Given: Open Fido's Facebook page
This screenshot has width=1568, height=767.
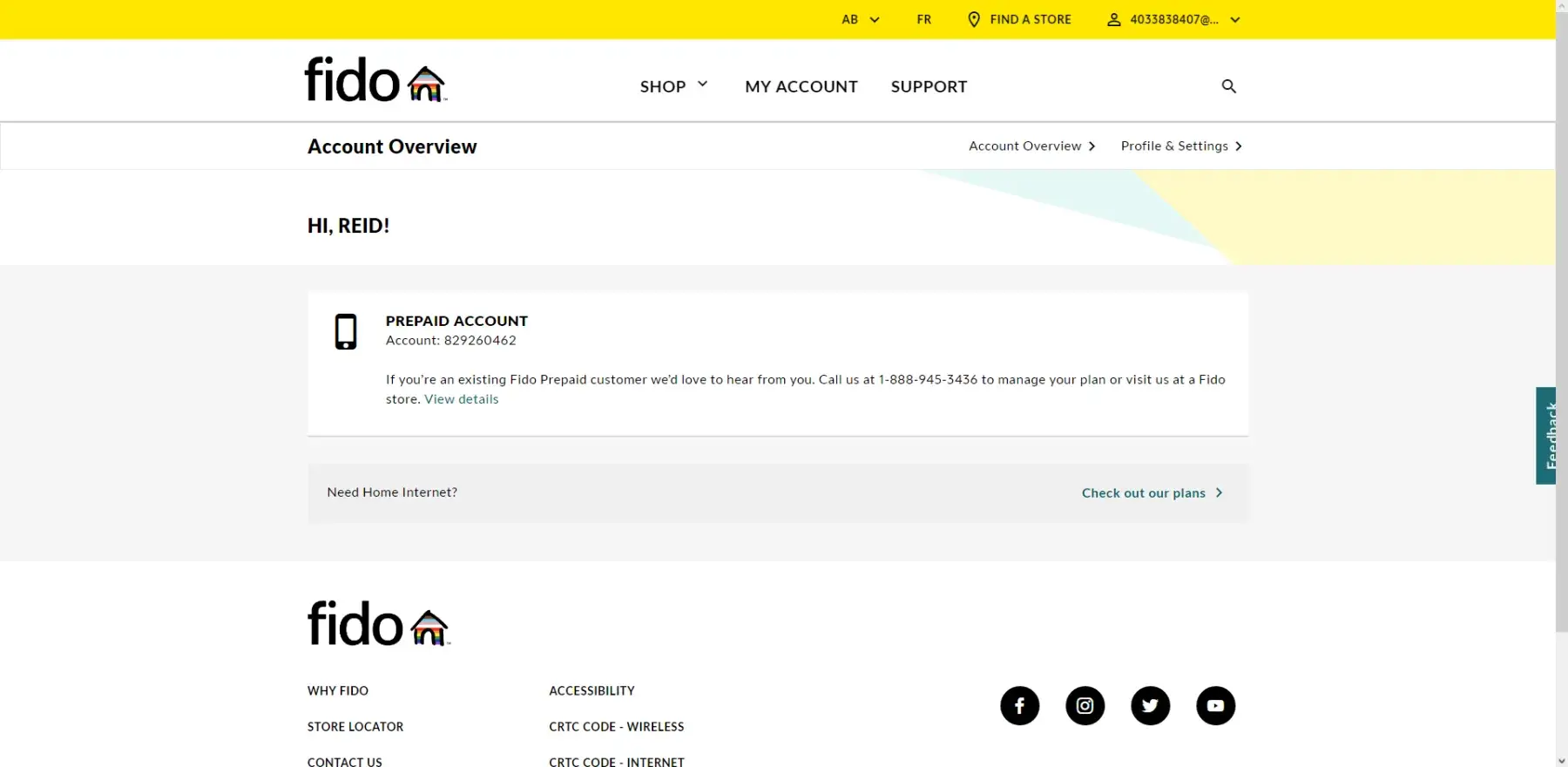Looking at the screenshot, I should point(1020,706).
